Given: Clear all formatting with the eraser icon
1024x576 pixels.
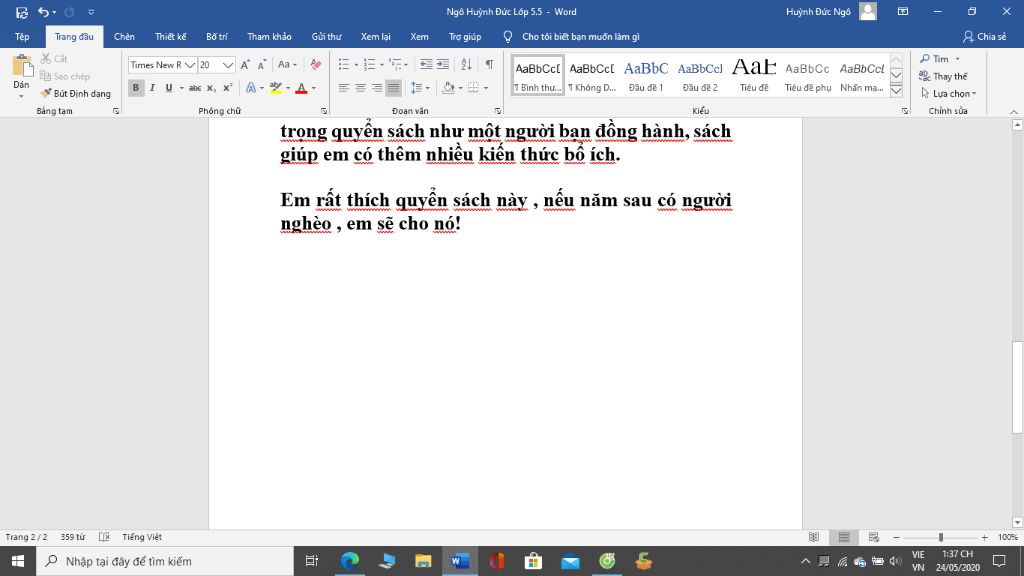Looking at the screenshot, I should pos(316,65).
